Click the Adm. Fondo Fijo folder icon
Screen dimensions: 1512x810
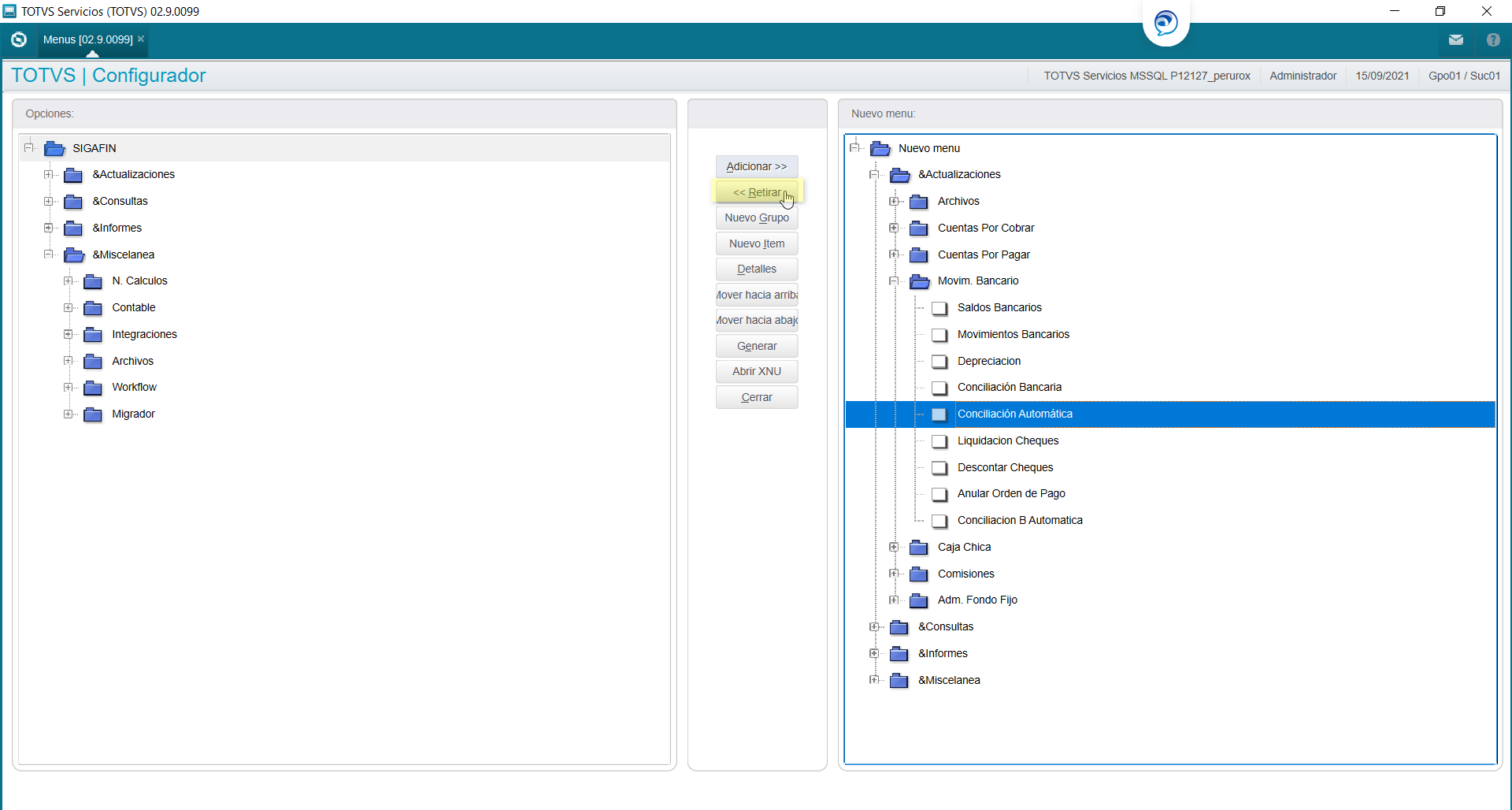pos(919,600)
